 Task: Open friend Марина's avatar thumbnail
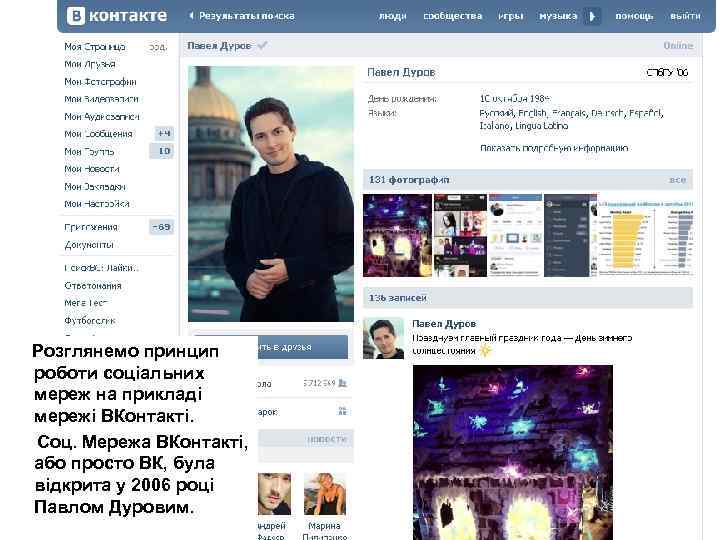coord(325,494)
